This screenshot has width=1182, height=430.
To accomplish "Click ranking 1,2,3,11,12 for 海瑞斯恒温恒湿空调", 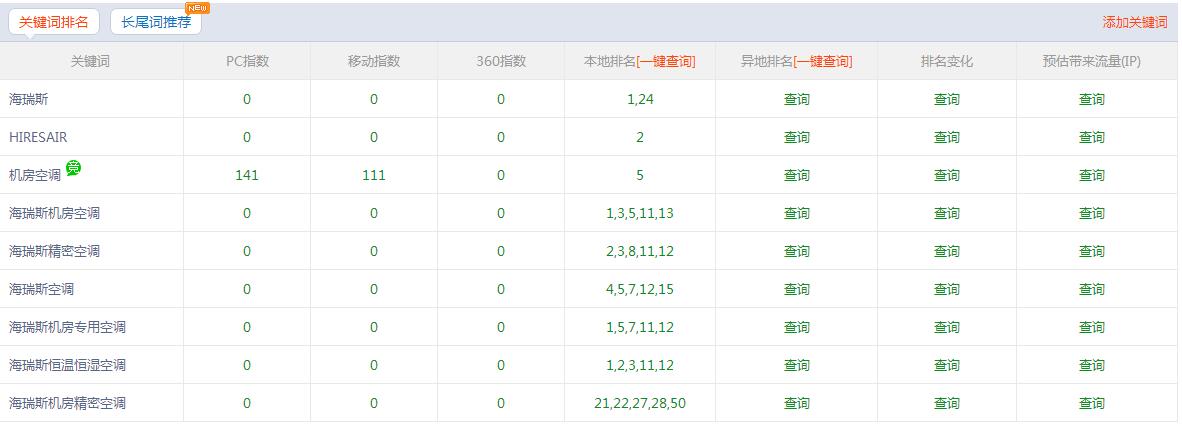I will (x=640, y=365).
